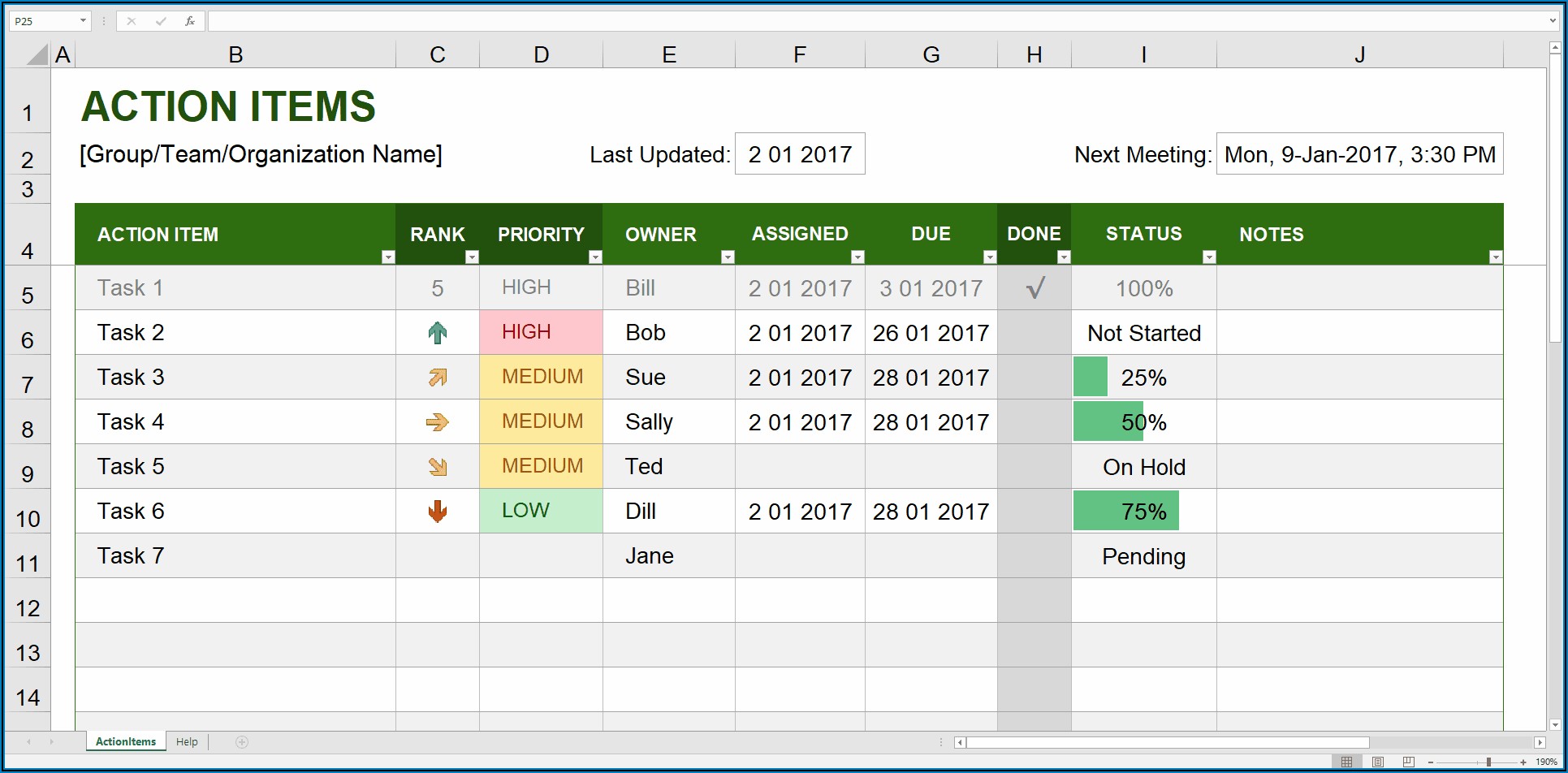This screenshot has height=773, width=1568.
Task: Select Normal view icon in status bar
Action: point(1346,762)
